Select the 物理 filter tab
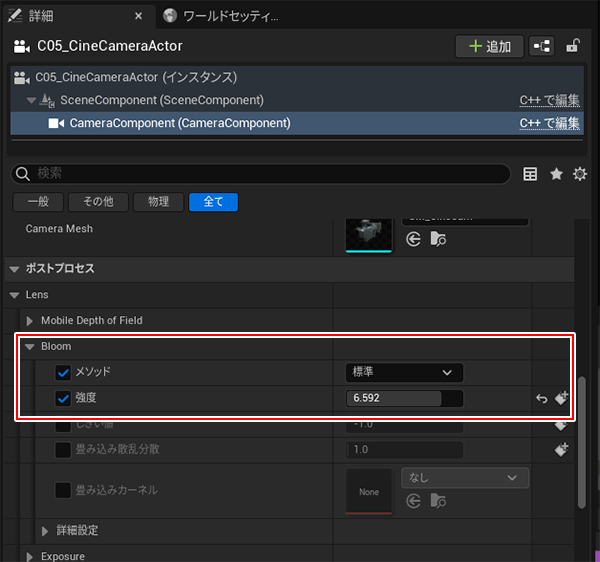The image size is (600, 562). pyautogui.click(x=158, y=201)
